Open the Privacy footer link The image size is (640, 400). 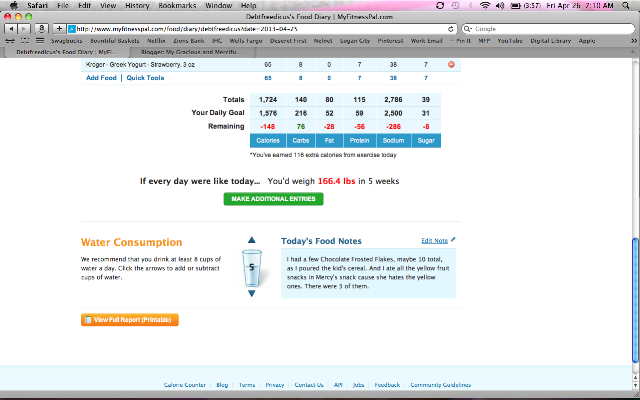point(275,385)
